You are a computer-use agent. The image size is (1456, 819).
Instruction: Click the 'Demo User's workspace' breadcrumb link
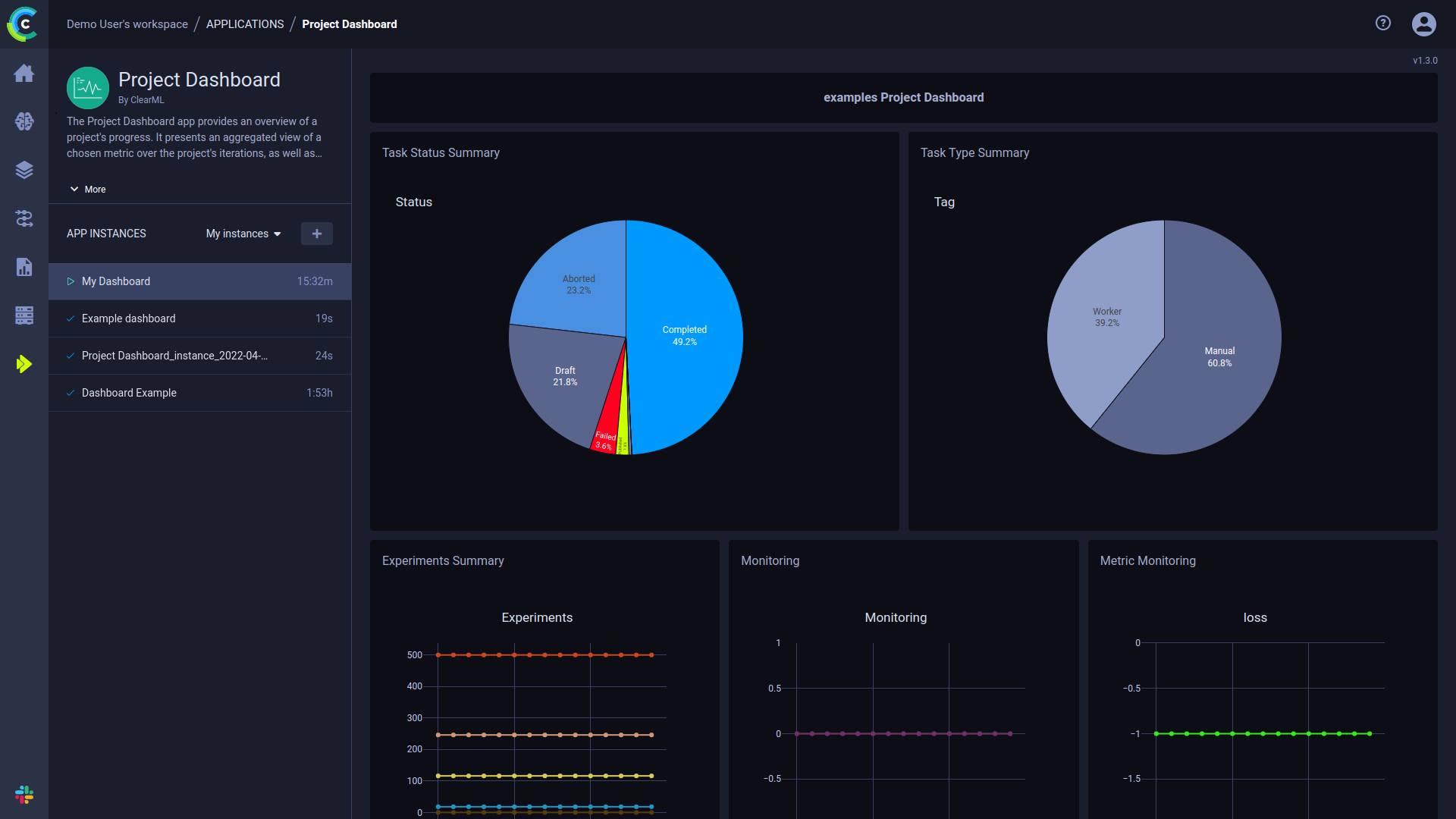tap(128, 23)
